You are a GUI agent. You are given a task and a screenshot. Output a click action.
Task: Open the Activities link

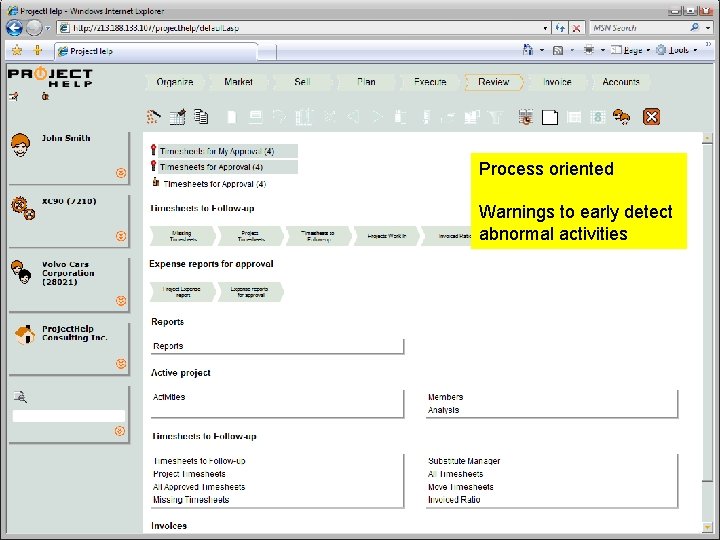tap(169, 397)
